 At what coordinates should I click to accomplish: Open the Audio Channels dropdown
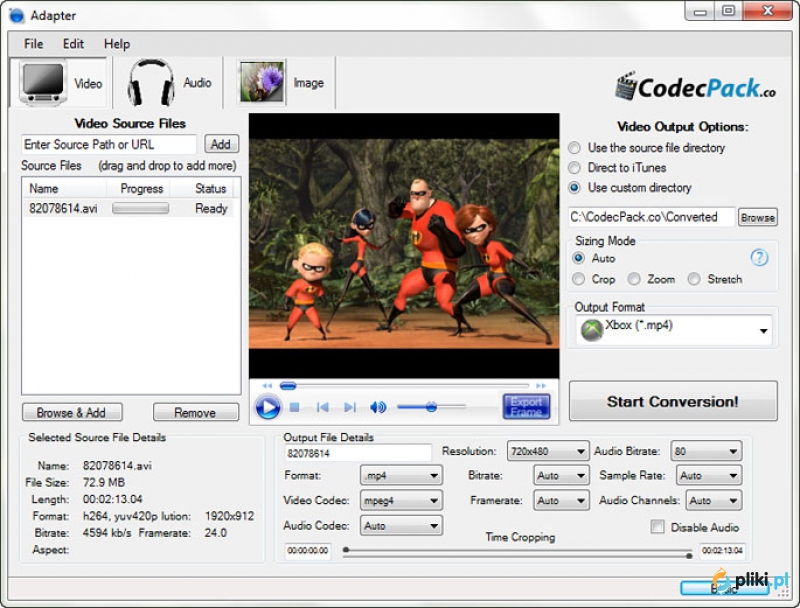[x=713, y=500]
